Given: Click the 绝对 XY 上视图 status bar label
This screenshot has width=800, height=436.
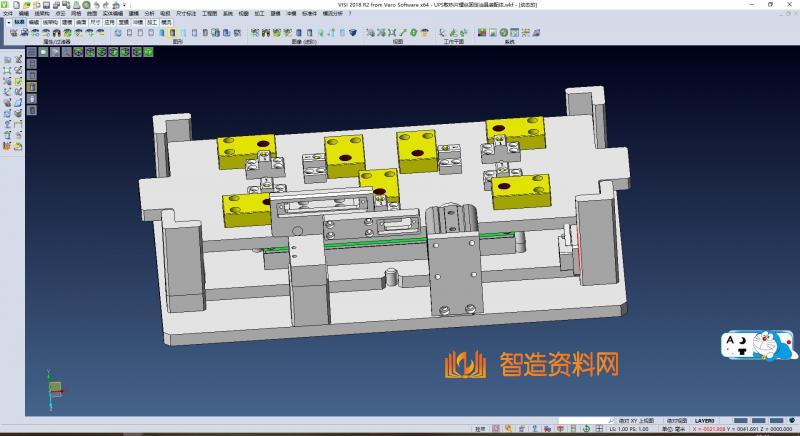Looking at the screenshot, I should pyautogui.click(x=636, y=421).
